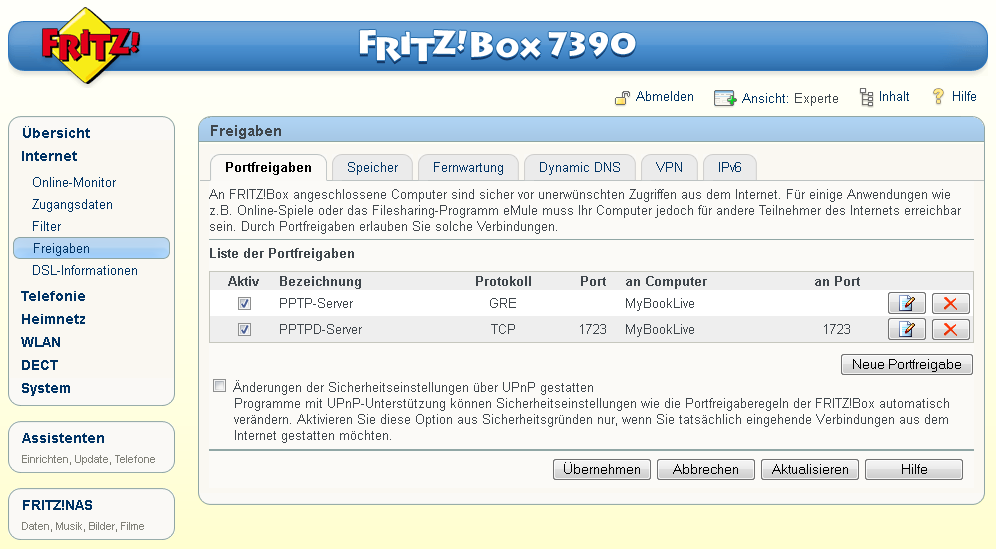Open the Fernwartung tab
The height and width of the screenshot is (549, 996).
[x=468, y=168]
